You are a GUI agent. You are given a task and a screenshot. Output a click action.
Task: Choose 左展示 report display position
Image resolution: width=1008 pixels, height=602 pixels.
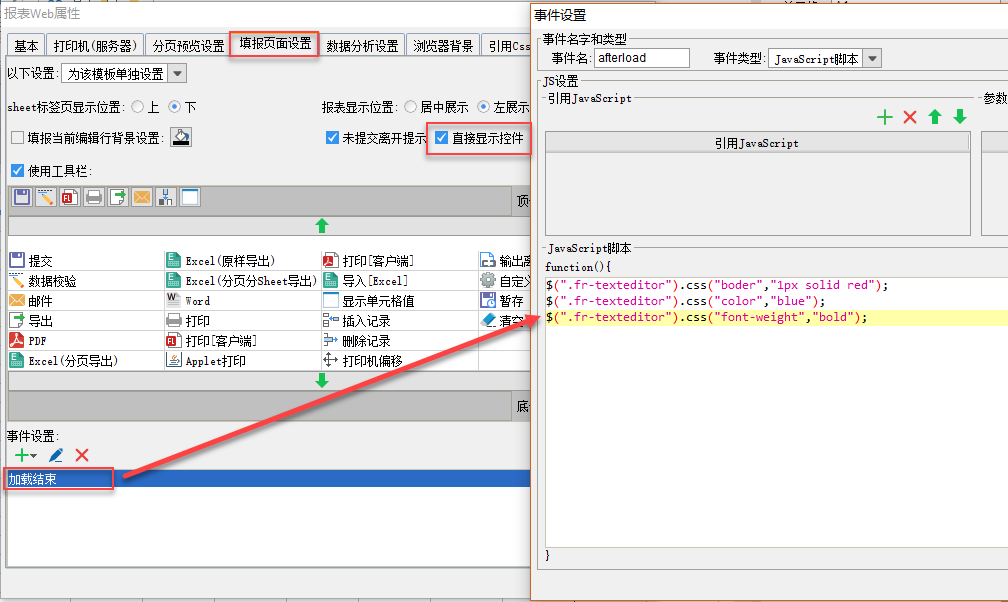[483, 107]
